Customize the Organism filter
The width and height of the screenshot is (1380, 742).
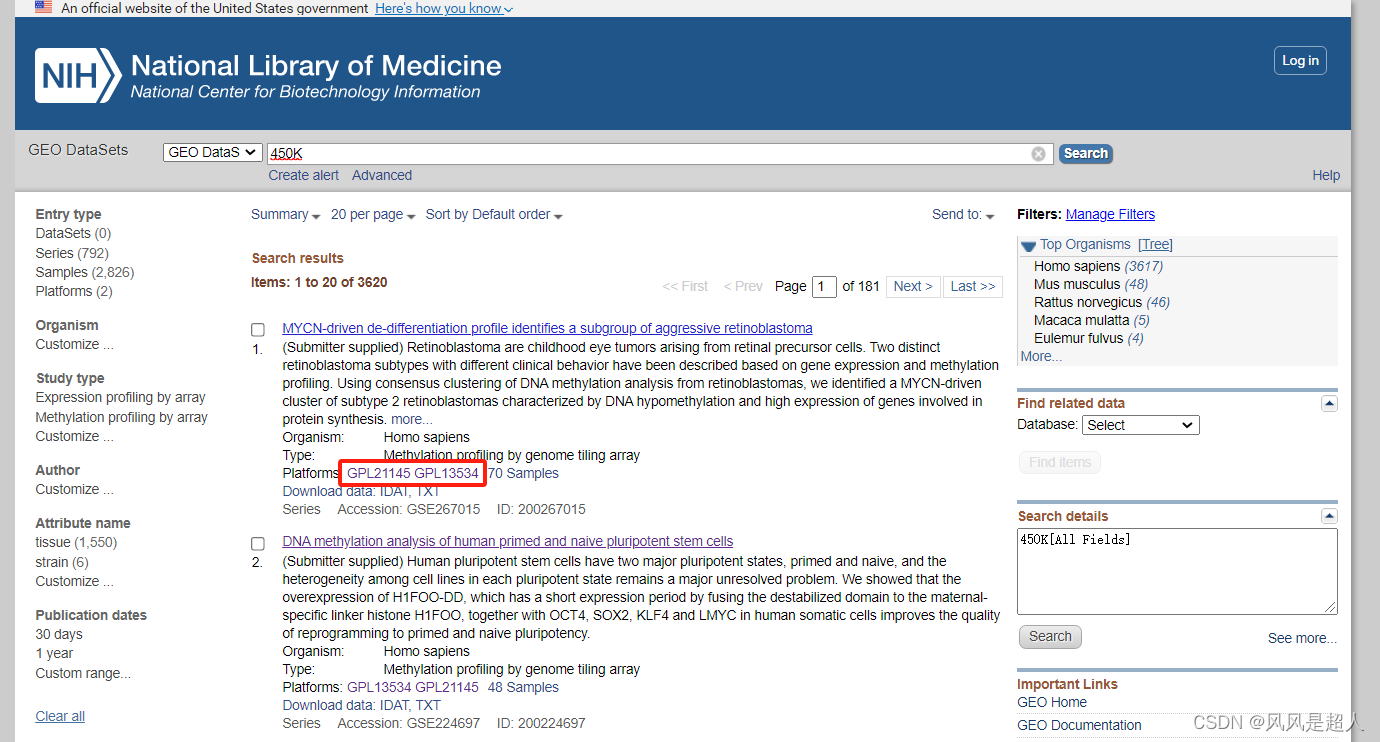click(74, 344)
